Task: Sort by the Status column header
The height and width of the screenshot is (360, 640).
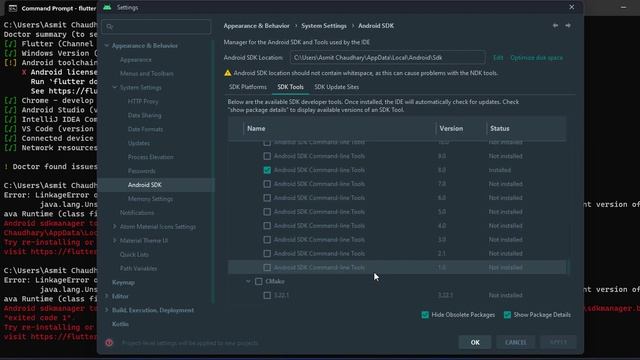Action: (x=500, y=129)
